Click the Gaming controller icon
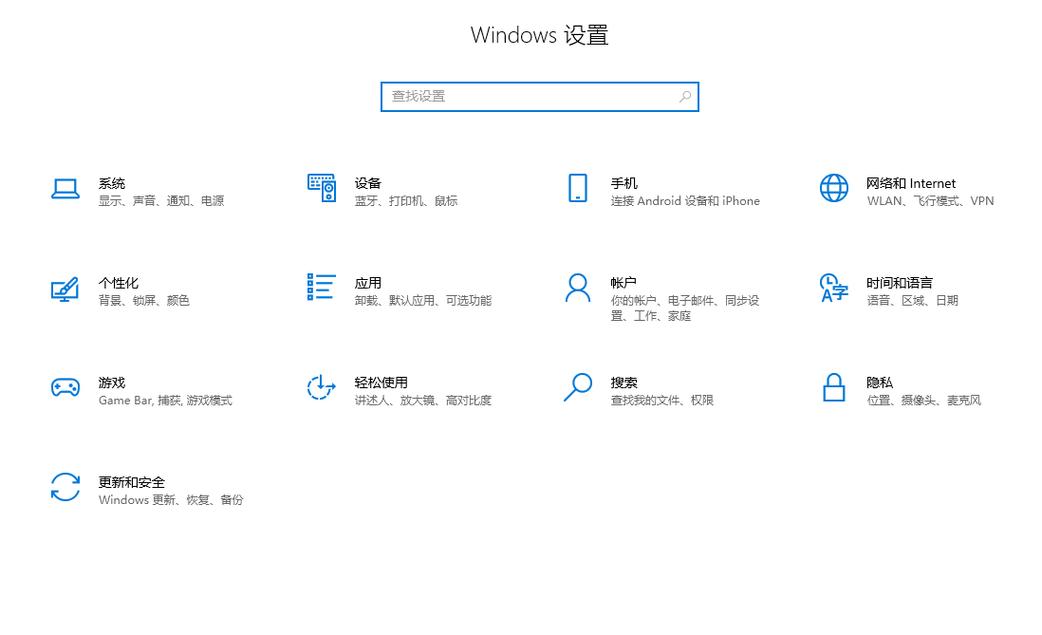Image resolution: width=1042 pixels, height=635 pixels. (64, 388)
